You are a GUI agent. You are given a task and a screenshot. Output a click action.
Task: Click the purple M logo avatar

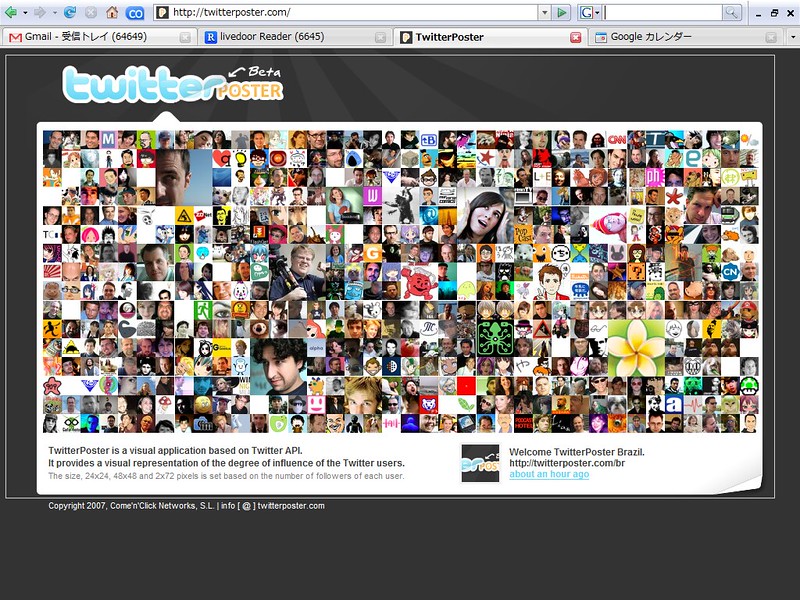pyautogui.click(x=108, y=139)
